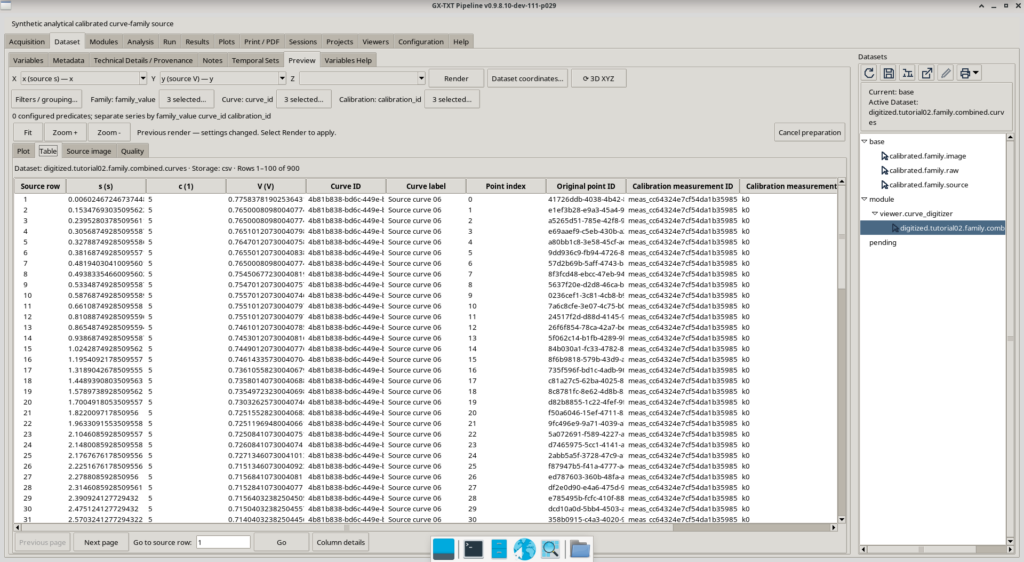
Task: Switch to the Plot view tab
Action: 24,151
